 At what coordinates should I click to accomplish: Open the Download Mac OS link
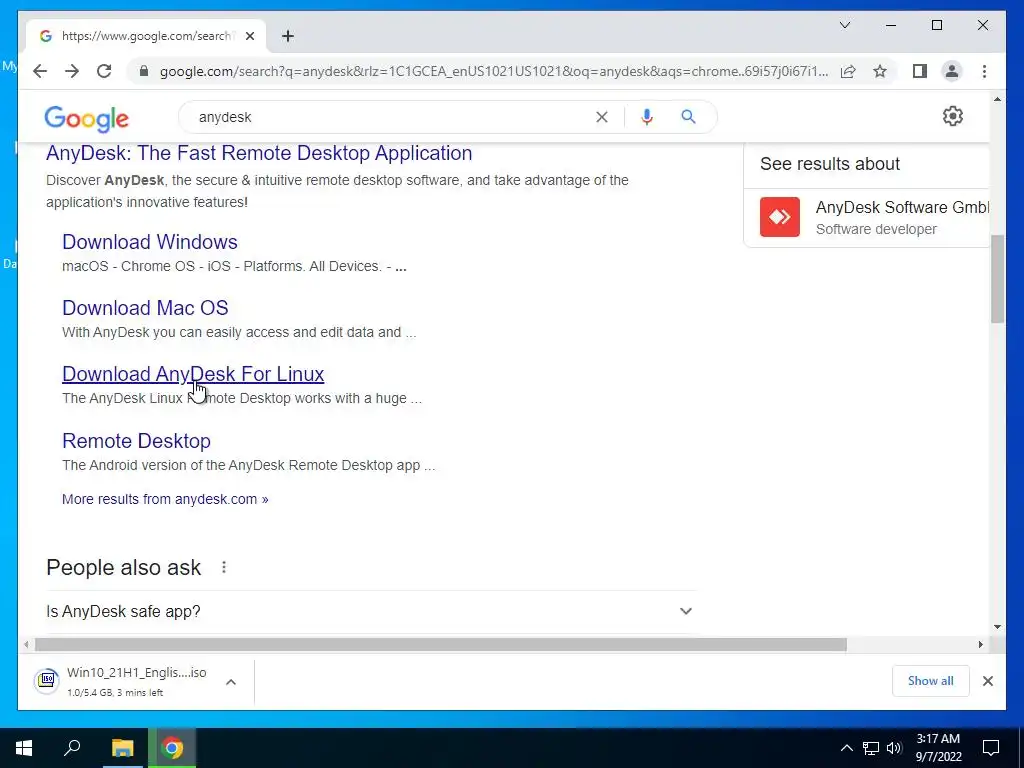click(145, 308)
